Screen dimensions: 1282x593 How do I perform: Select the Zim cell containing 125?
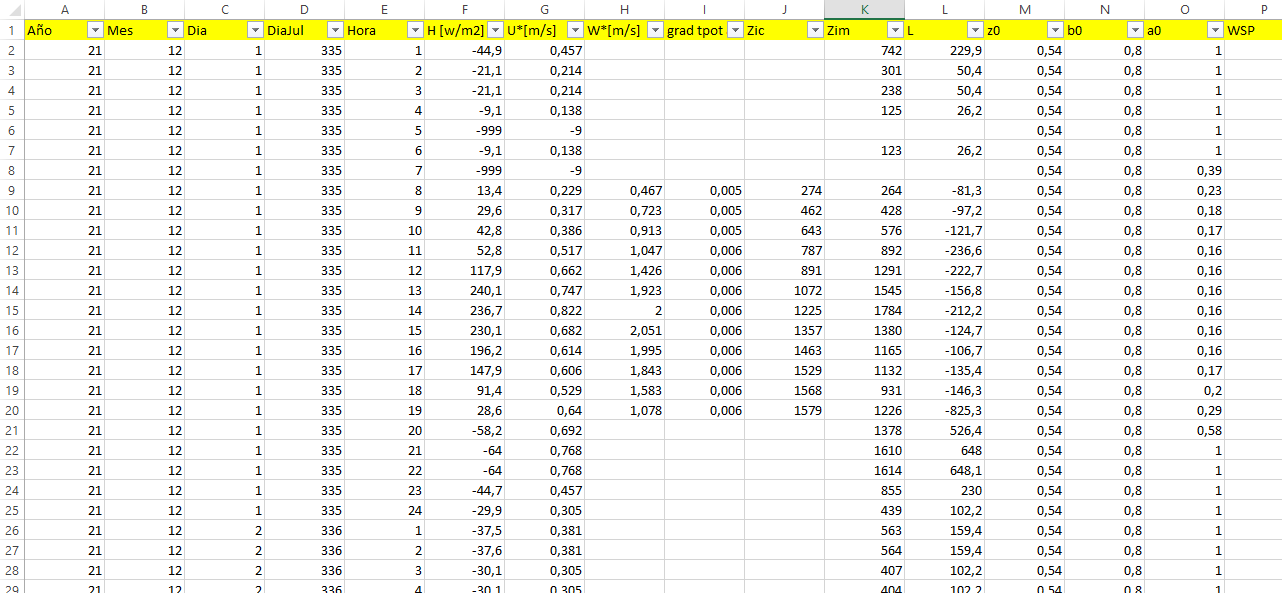click(864, 110)
